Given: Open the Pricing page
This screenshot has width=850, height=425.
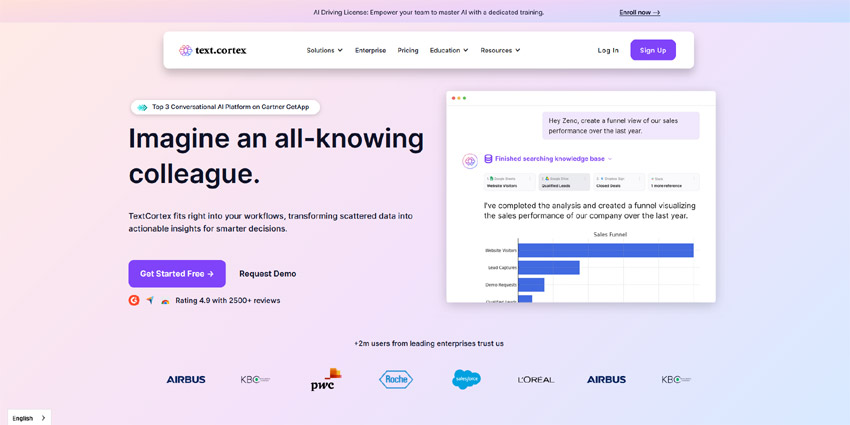Looking at the screenshot, I should pos(408,50).
